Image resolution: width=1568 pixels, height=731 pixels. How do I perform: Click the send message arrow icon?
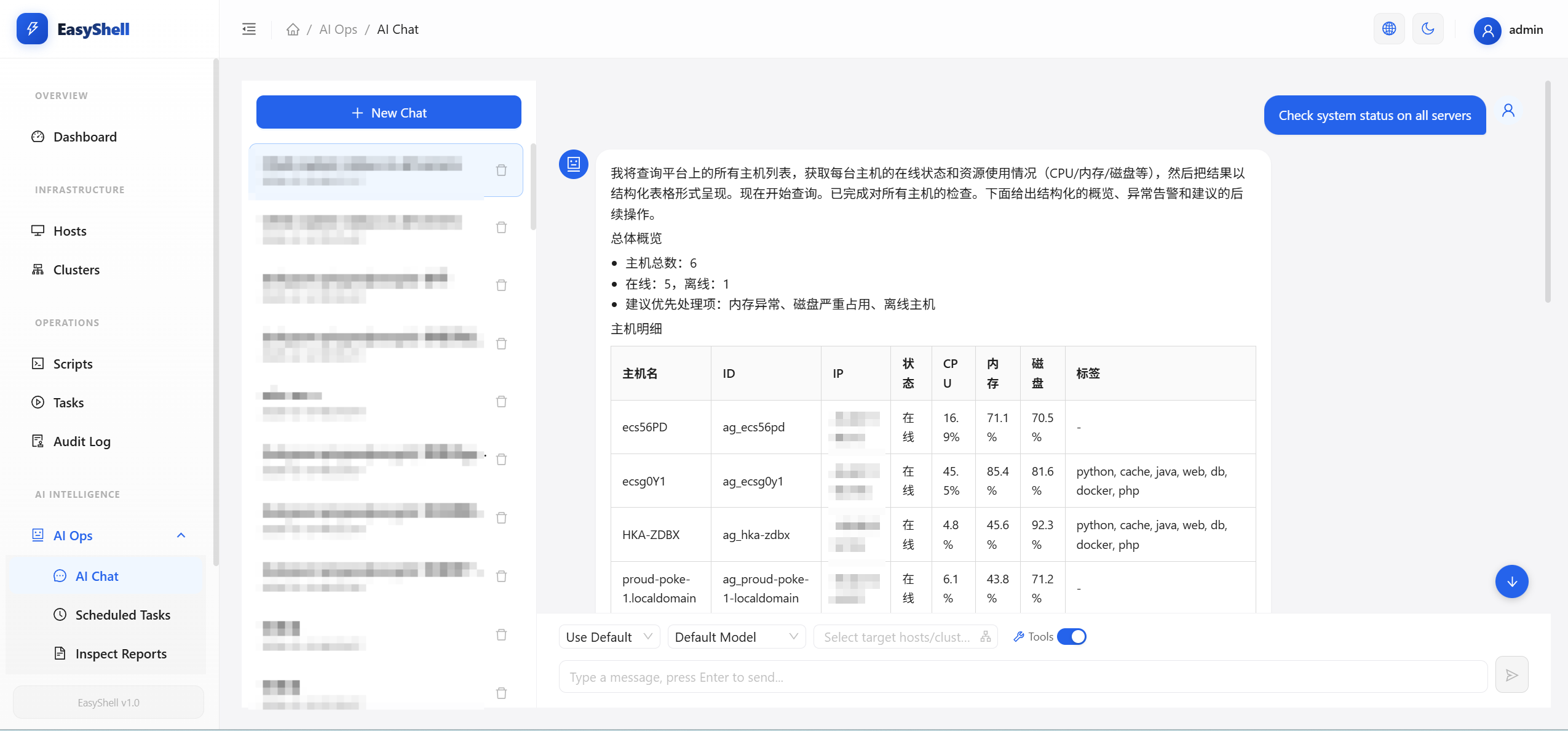point(1511,676)
